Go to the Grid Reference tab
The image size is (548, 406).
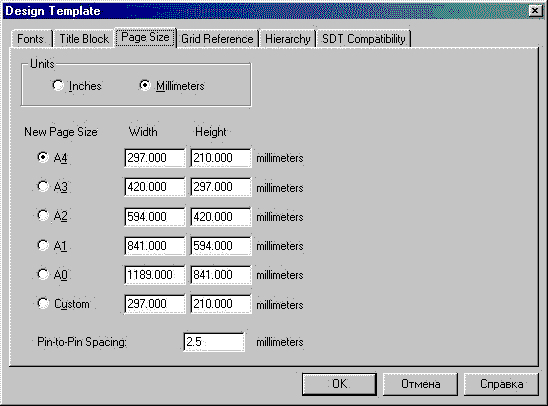pos(217,39)
